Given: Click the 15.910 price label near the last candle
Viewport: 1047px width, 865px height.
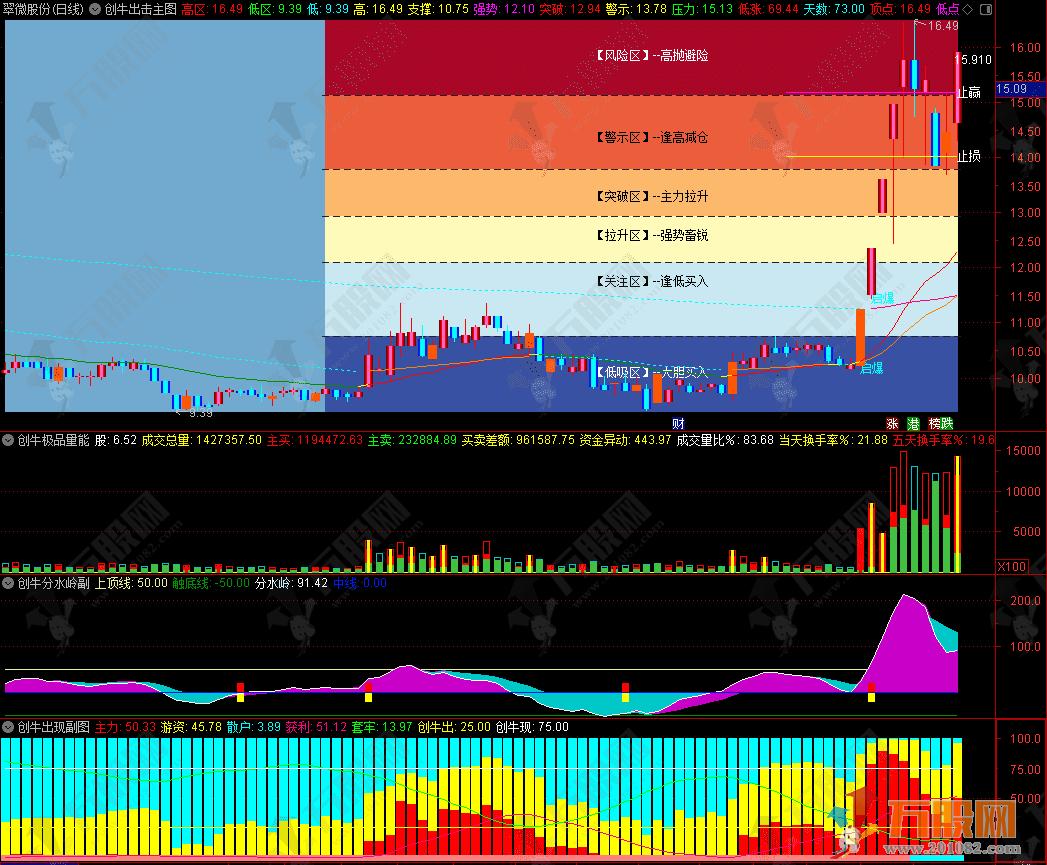Looking at the screenshot, I should point(973,59).
